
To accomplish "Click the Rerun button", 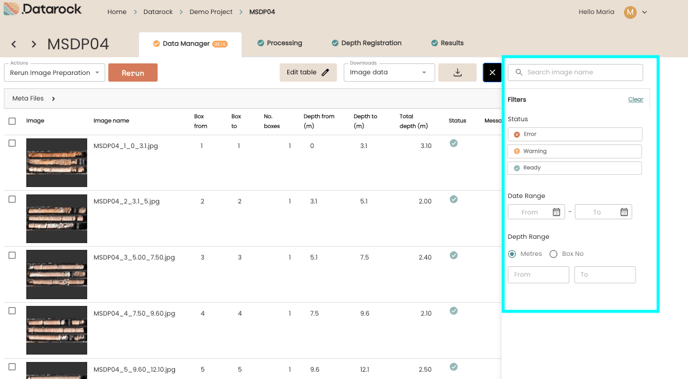I will [133, 73].
